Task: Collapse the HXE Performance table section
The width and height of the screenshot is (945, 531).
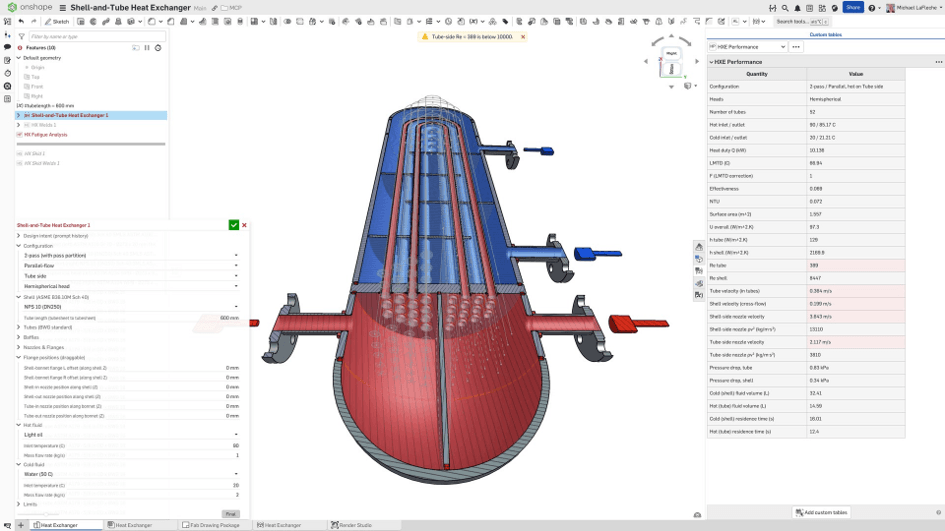Action: (x=712, y=62)
